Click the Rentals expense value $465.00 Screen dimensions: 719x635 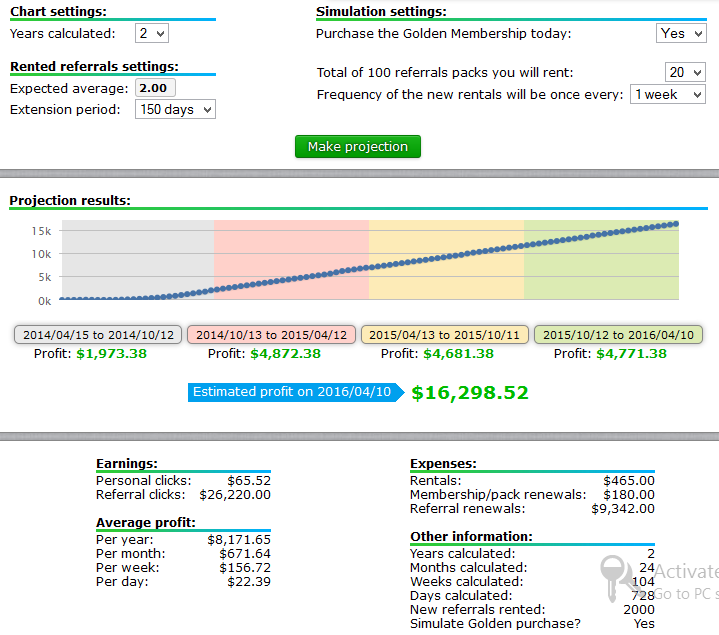click(629, 480)
